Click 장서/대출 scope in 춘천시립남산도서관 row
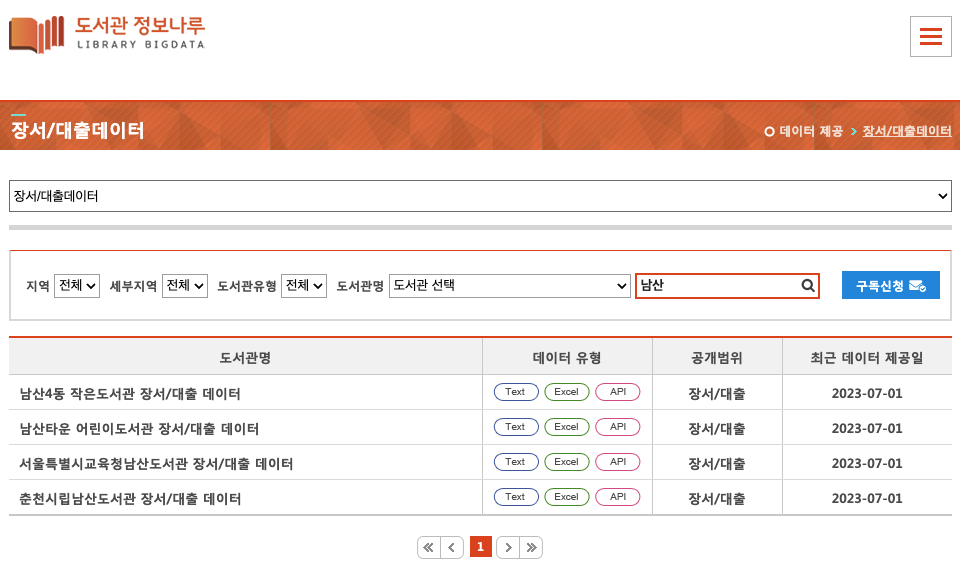960x571 pixels. (717, 499)
